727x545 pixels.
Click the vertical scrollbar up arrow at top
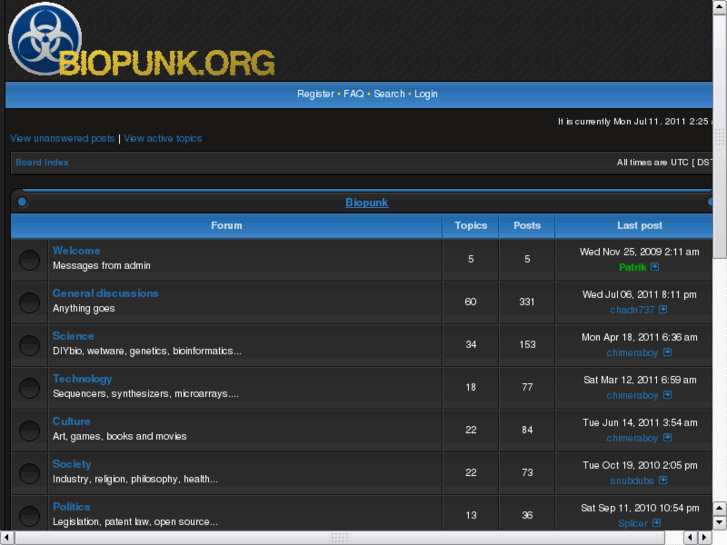click(x=720, y=7)
